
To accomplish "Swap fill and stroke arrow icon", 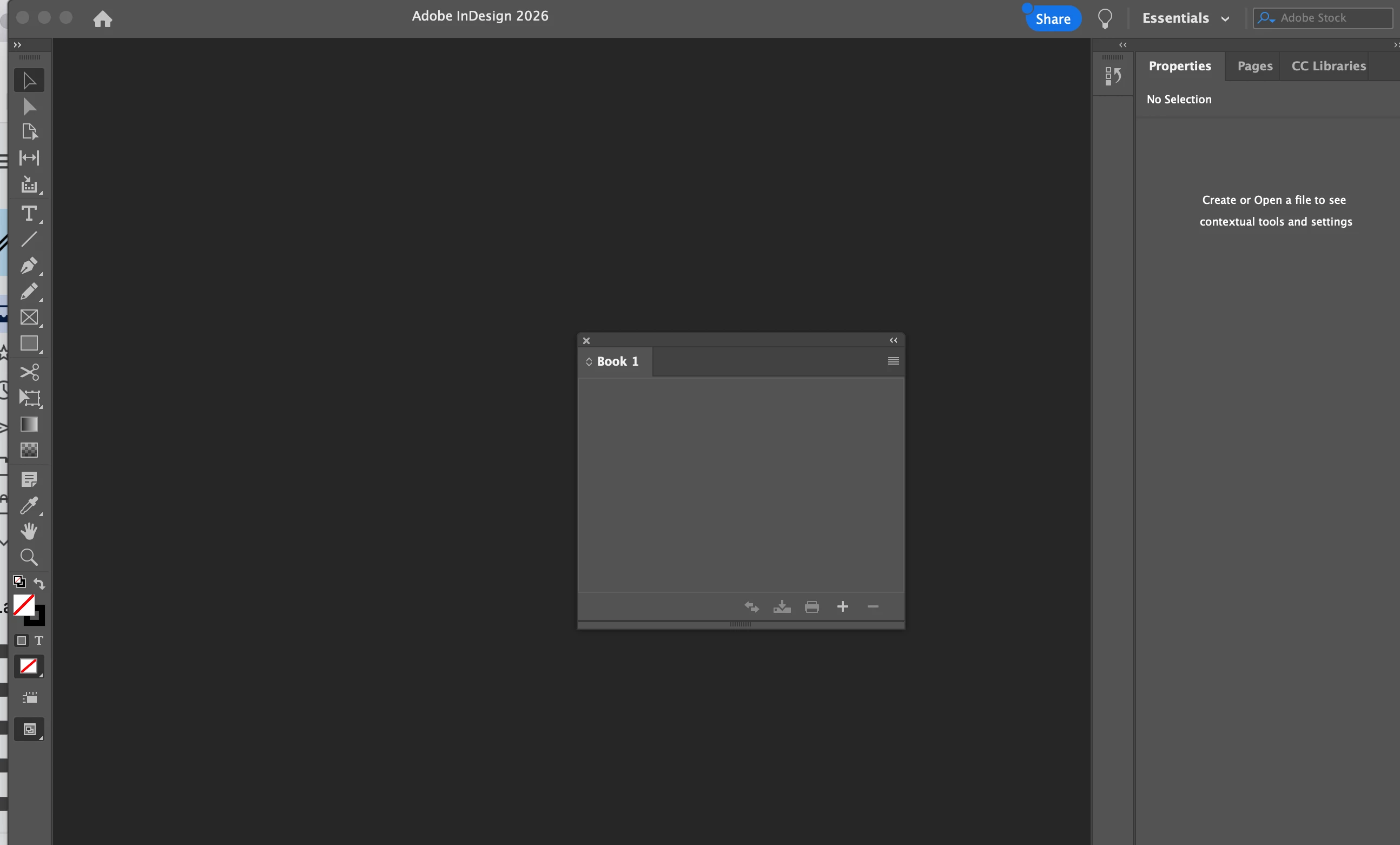I will pos(39,583).
